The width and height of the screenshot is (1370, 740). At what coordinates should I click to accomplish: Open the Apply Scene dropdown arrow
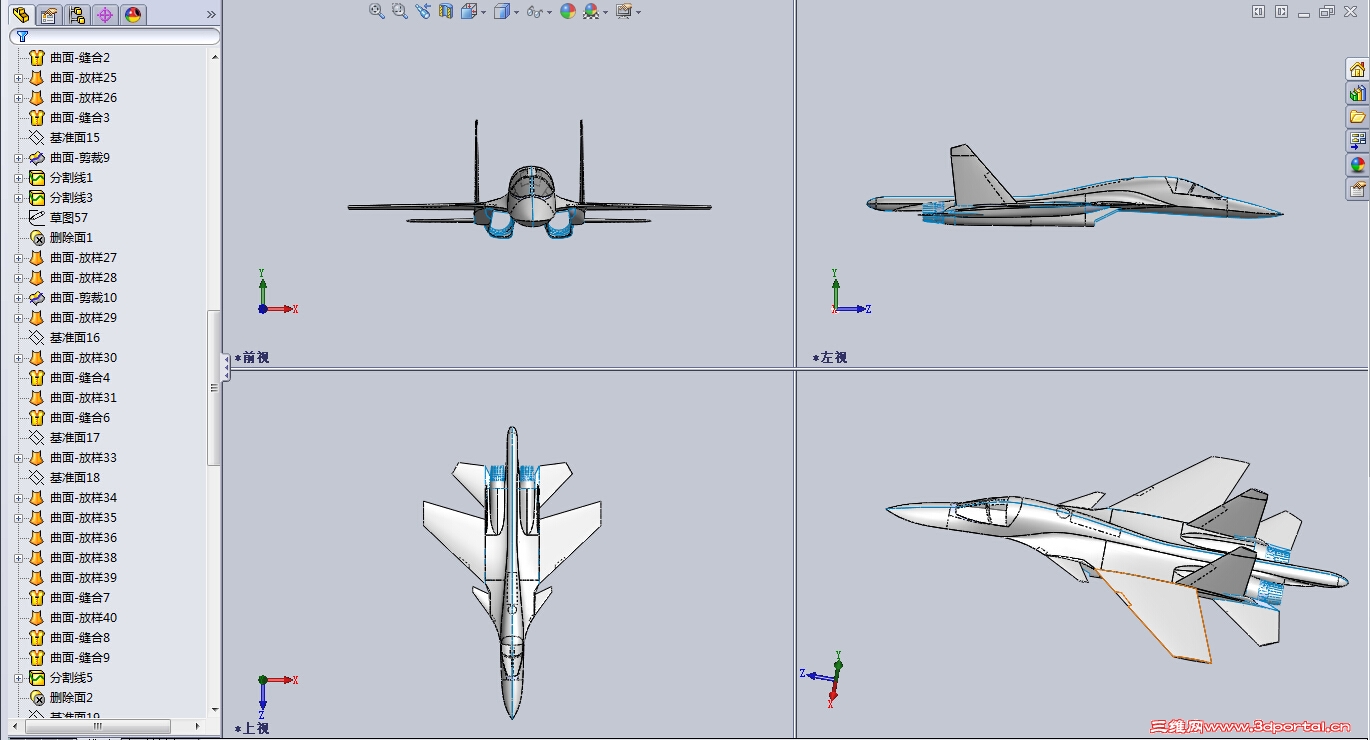point(606,12)
